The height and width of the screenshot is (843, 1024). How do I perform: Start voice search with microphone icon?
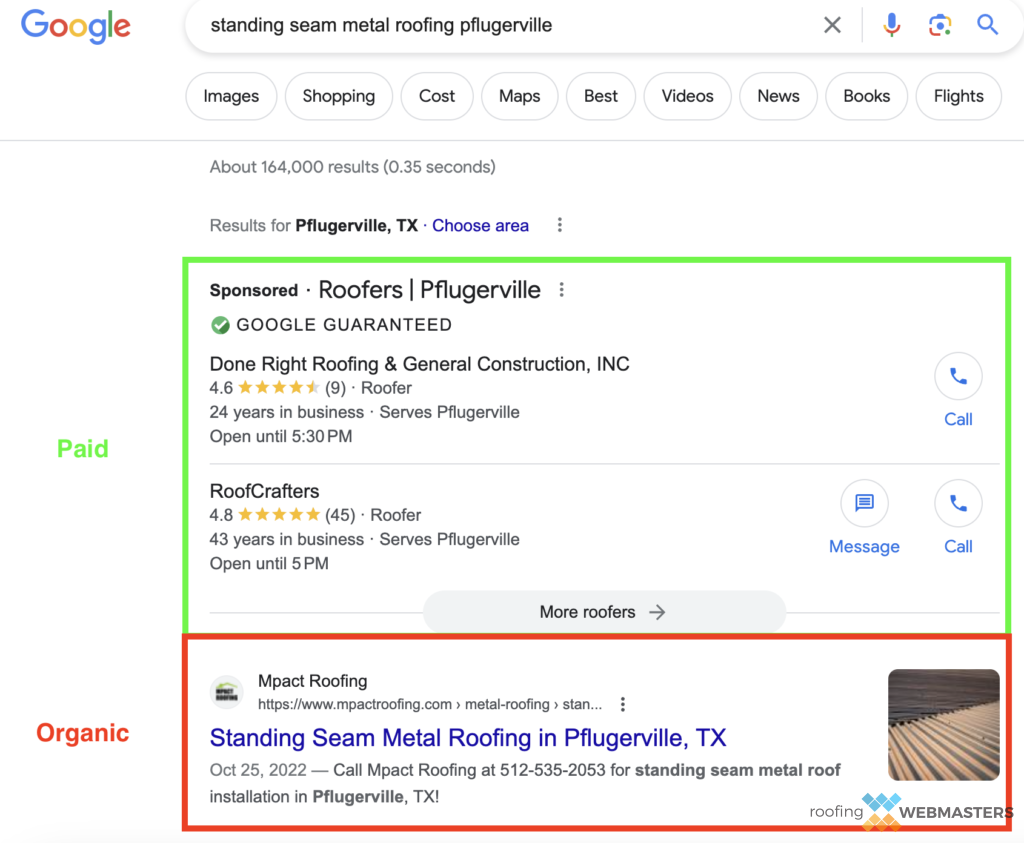(891, 25)
